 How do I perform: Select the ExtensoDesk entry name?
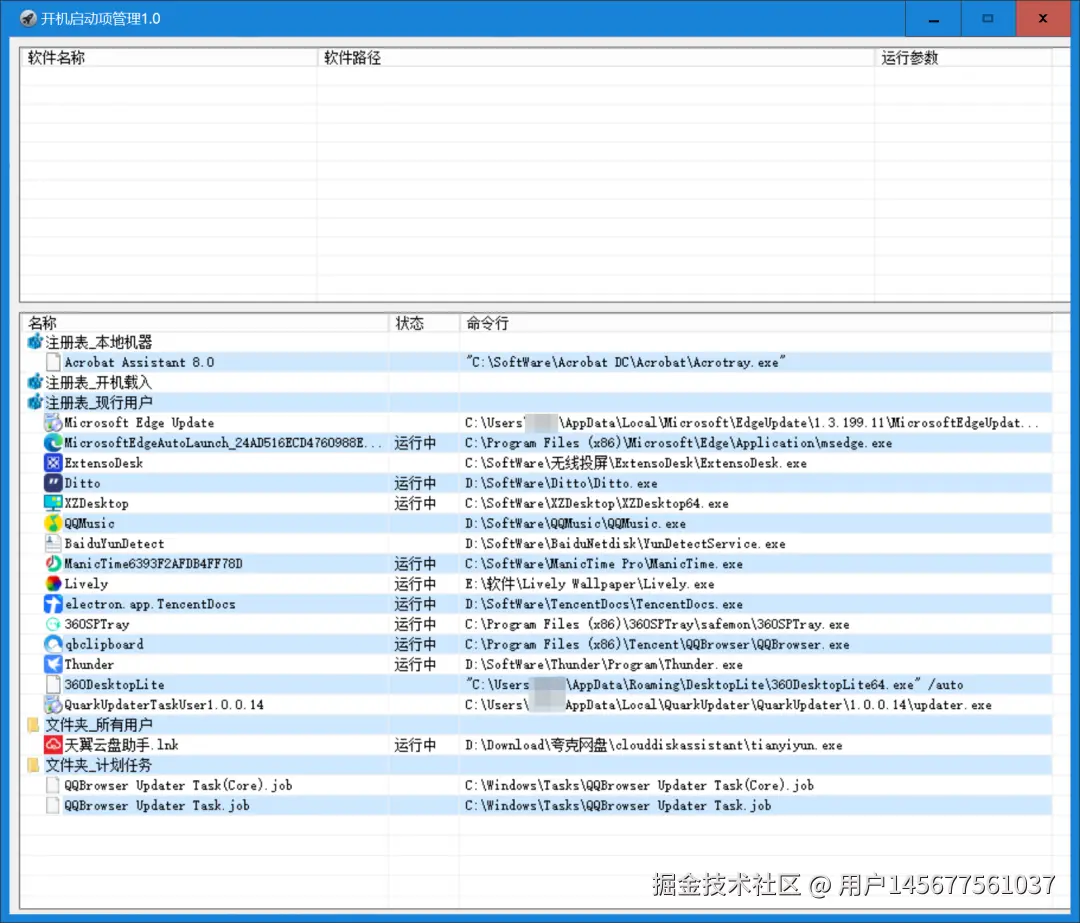coord(104,463)
